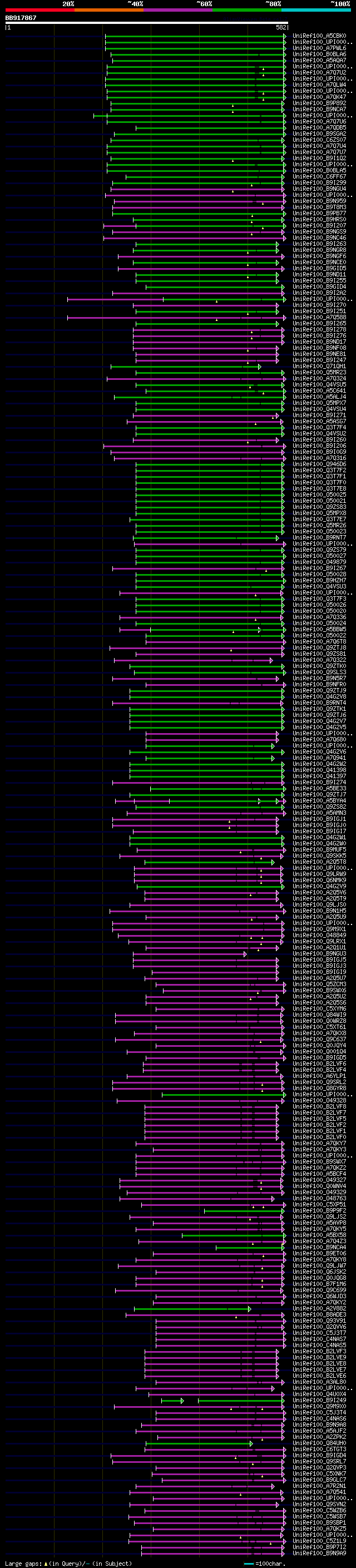Screen dimensions: 356x1568
Task: Open hit UniRef100_A5CBK0
Action: 319,36
